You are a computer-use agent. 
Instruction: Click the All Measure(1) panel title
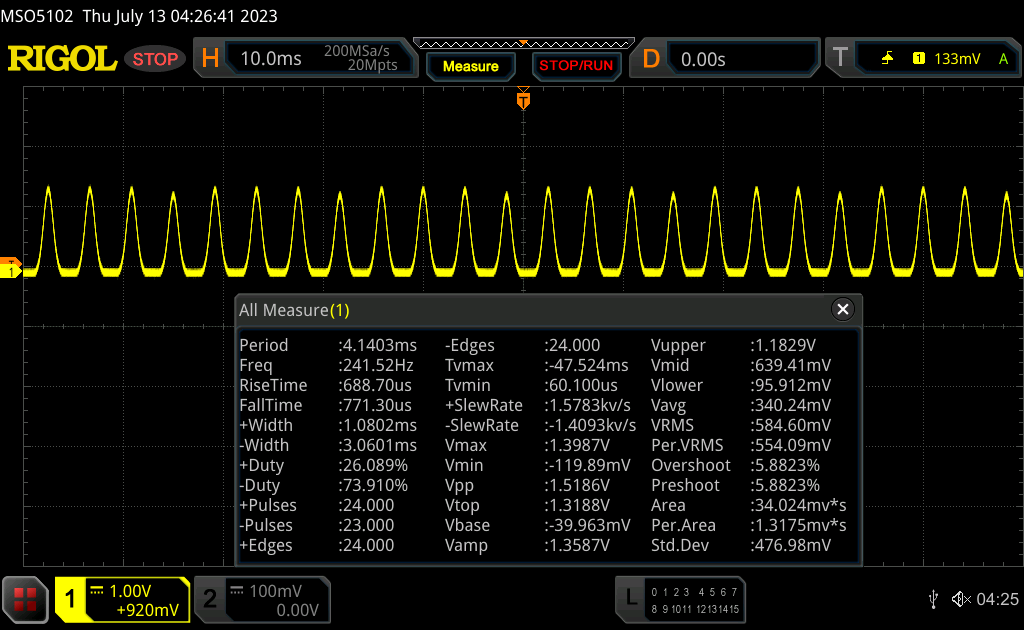(x=295, y=310)
